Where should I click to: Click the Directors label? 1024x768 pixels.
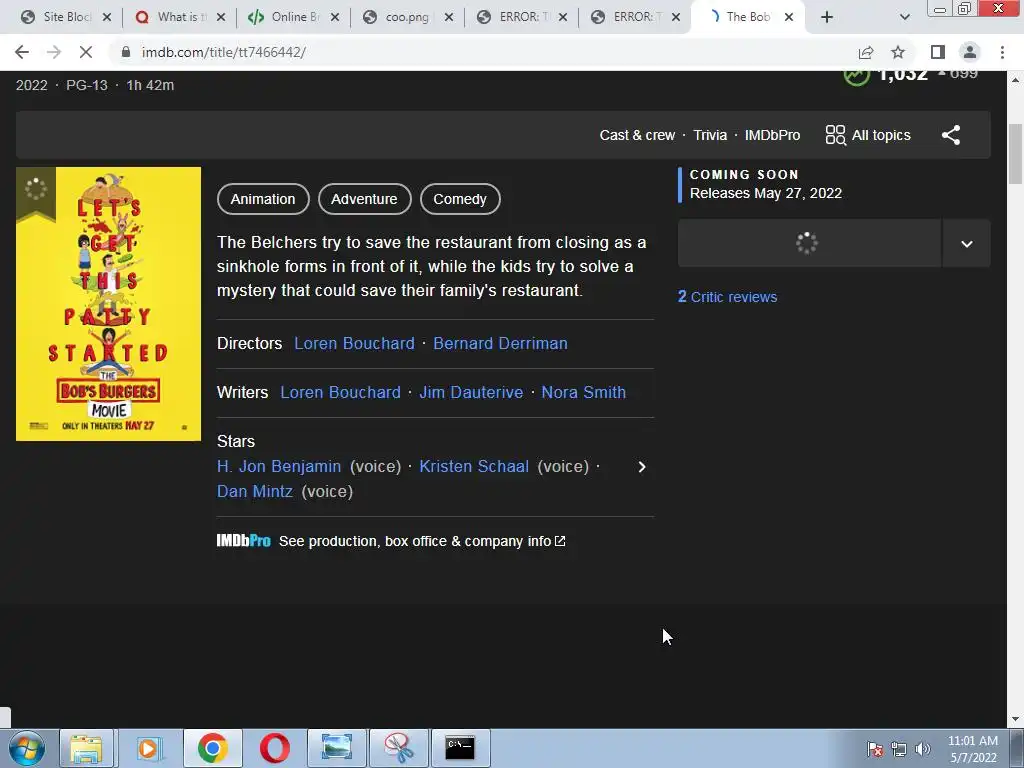(249, 344)
